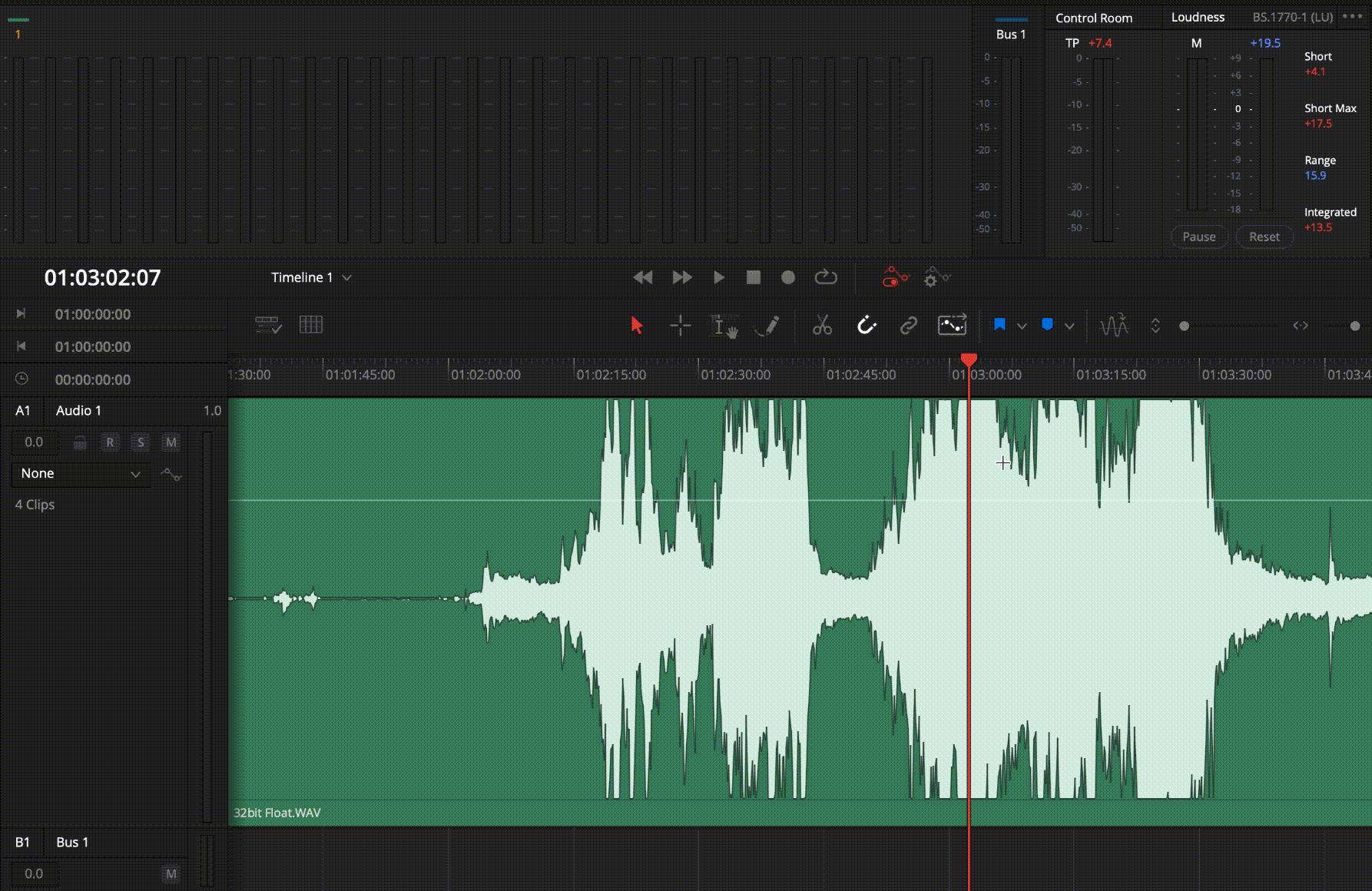Screen dimensions: 1372x891
Task: Mute the Audio 1 track
Action: pos(171,442)
